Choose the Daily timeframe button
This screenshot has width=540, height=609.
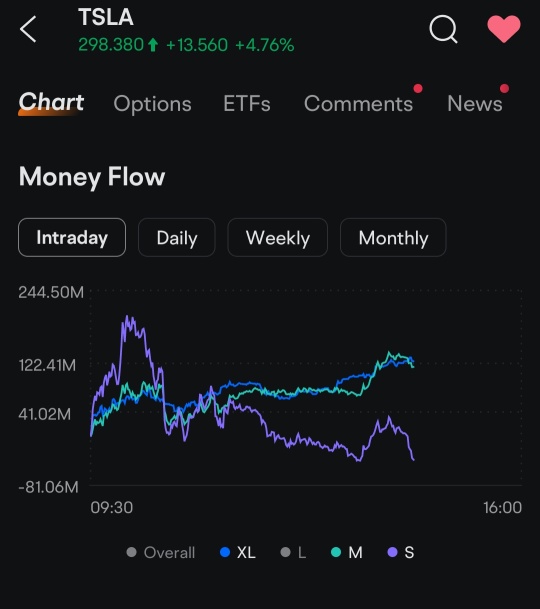pos(177,237)
